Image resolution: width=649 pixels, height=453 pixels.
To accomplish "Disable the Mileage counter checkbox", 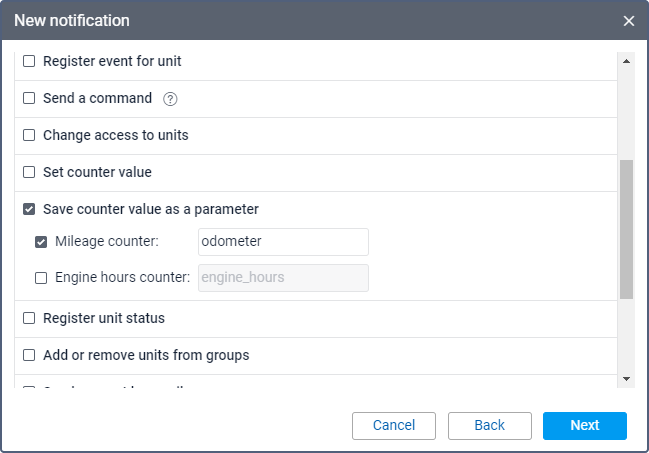I will [41, 242].
